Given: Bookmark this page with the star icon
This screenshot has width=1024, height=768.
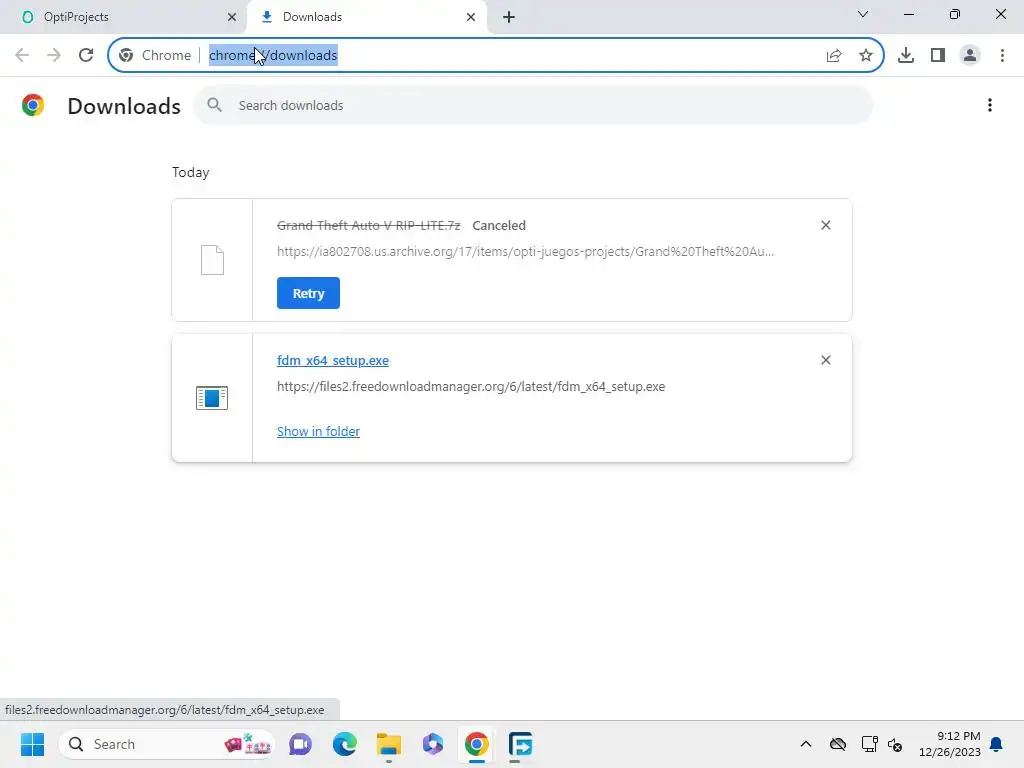Looking at the screenshot, I should pos(865,55).
